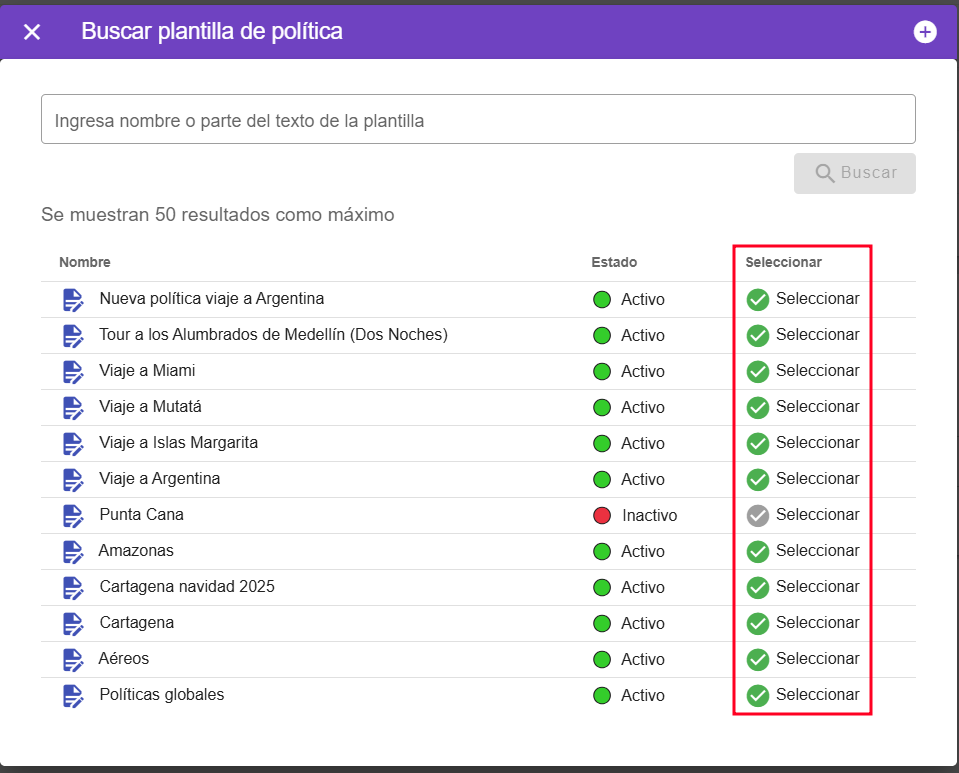959x773 pixels.
Task: Open the template icon beside Punta Cana
Action: coord(73,515)
